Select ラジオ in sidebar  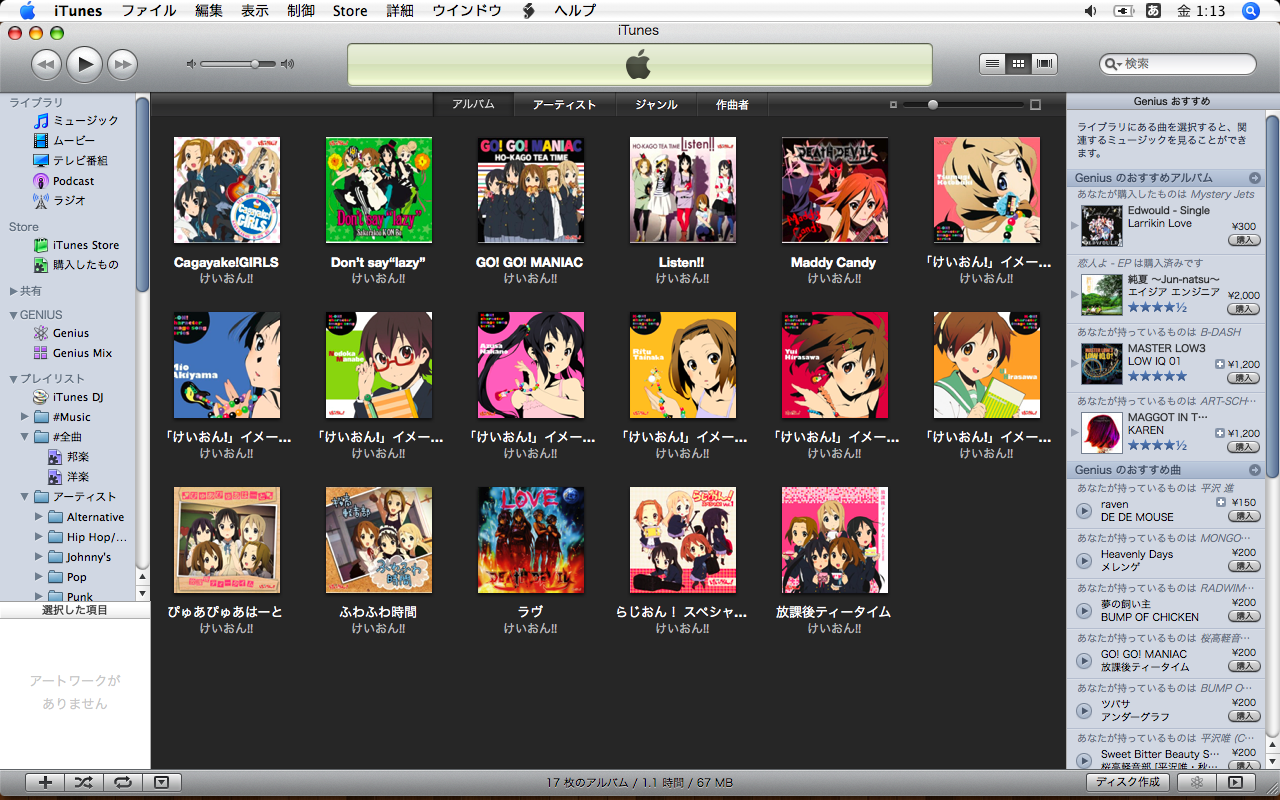click(x=60, y=200)
